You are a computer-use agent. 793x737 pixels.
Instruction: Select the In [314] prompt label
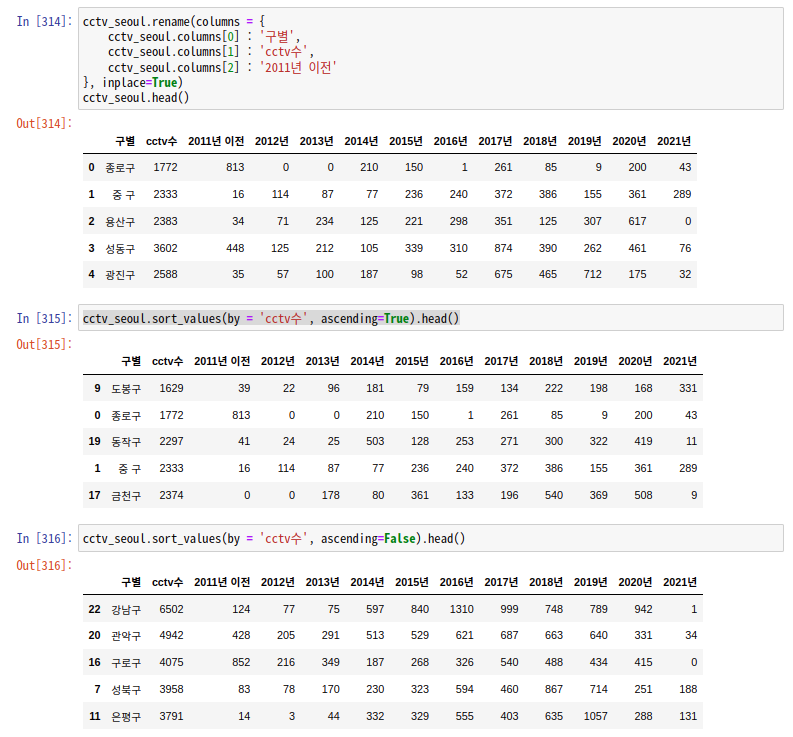click(45, 21)
